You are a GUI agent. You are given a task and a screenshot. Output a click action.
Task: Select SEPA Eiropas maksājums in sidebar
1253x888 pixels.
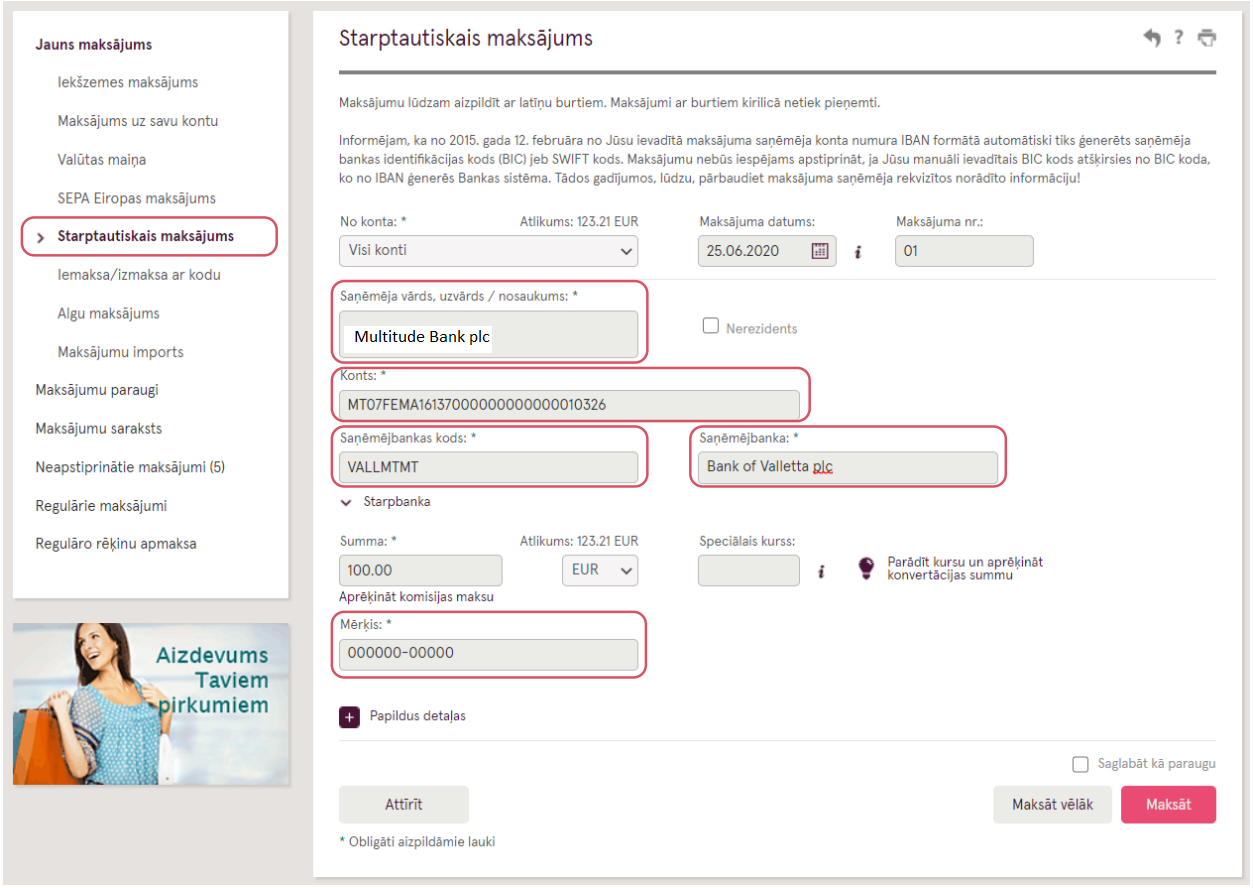(136, 198)
